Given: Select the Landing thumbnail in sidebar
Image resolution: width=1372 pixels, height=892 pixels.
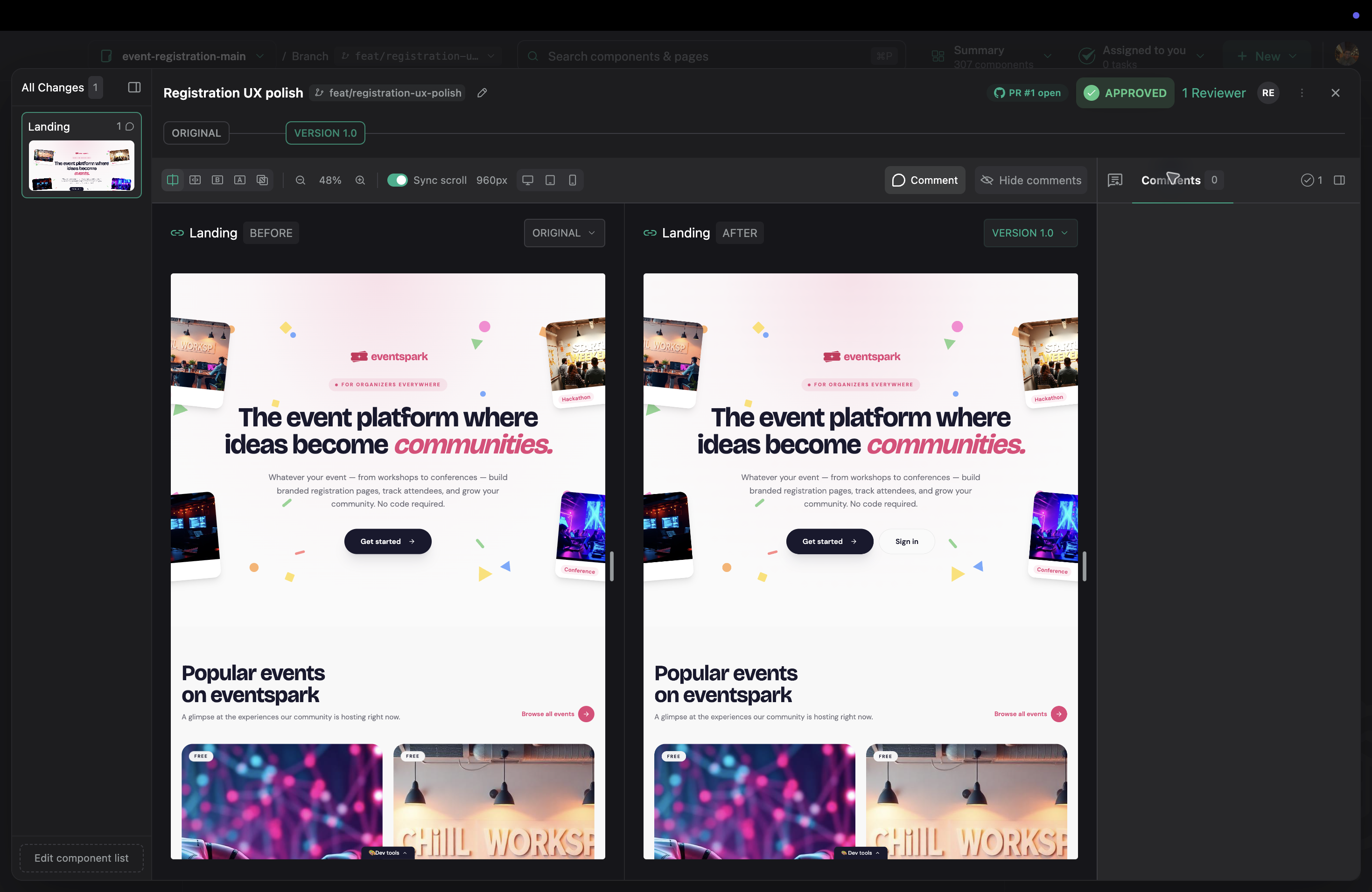Looking at the screenshot, I should 81,165.
